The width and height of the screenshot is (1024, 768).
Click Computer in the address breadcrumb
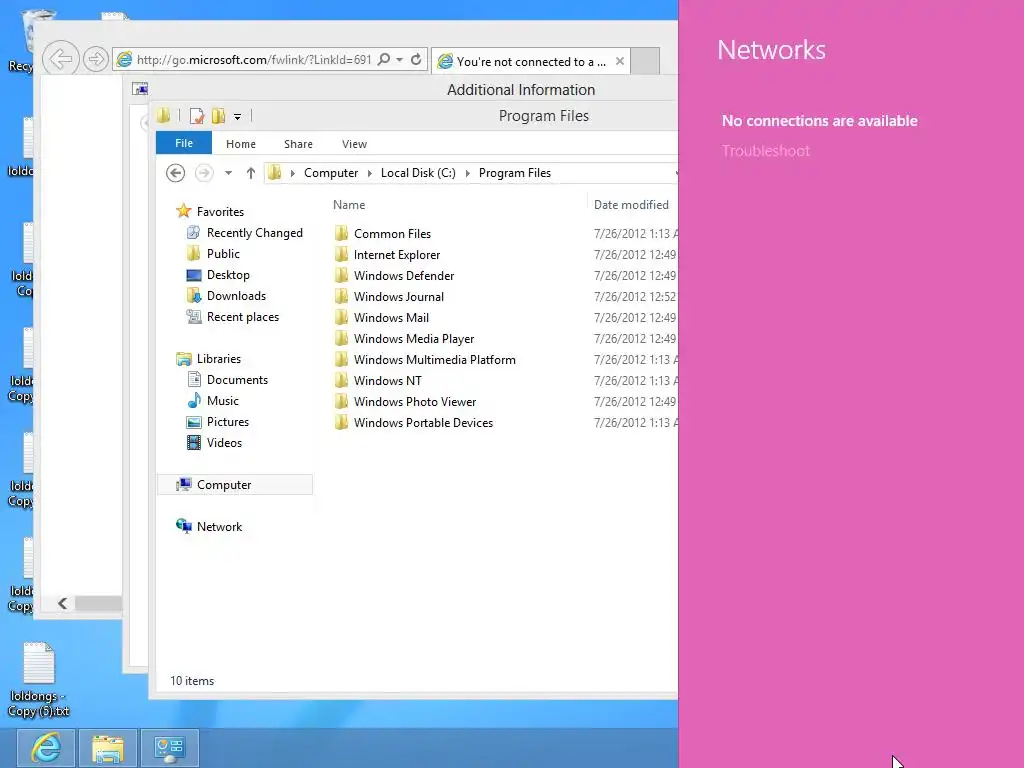(330, 173)
